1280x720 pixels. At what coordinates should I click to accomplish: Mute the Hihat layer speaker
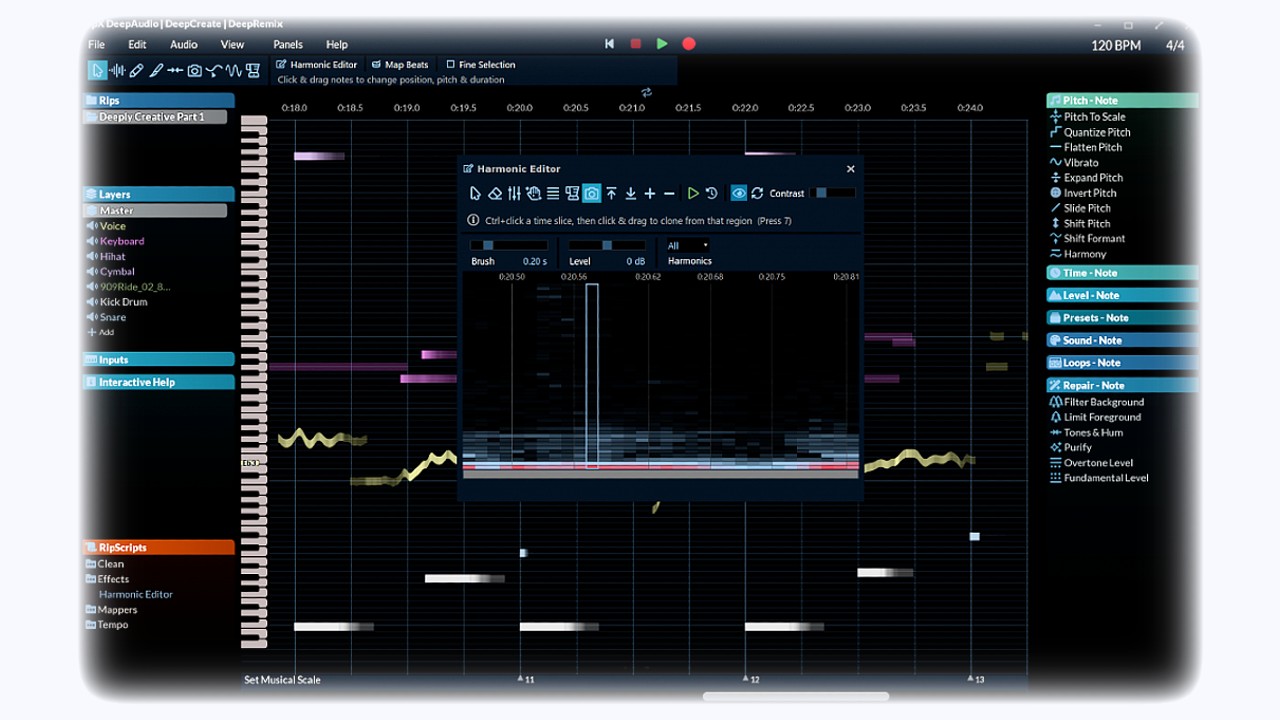pos(92,256)
